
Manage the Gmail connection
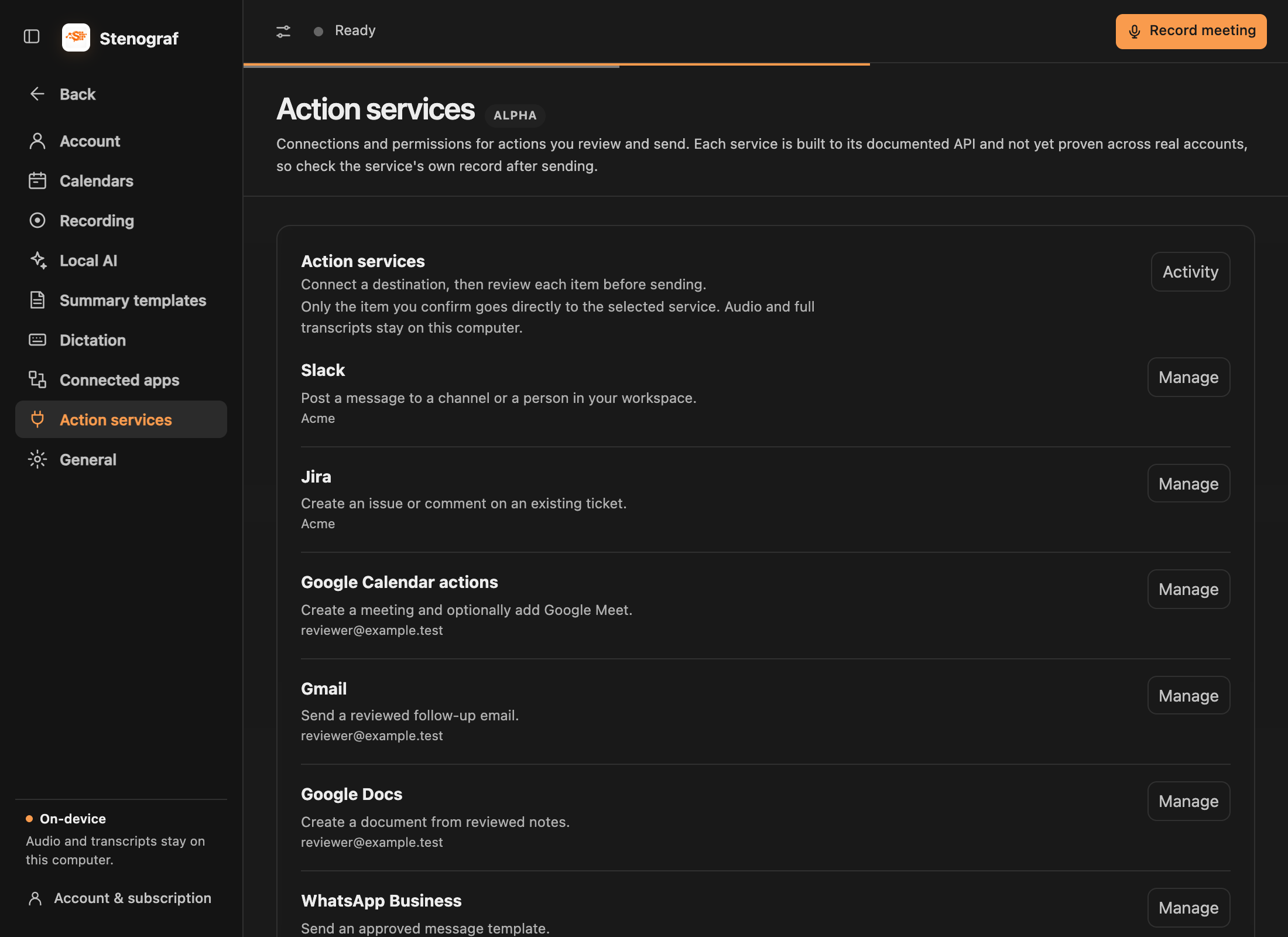point(1188,696)
